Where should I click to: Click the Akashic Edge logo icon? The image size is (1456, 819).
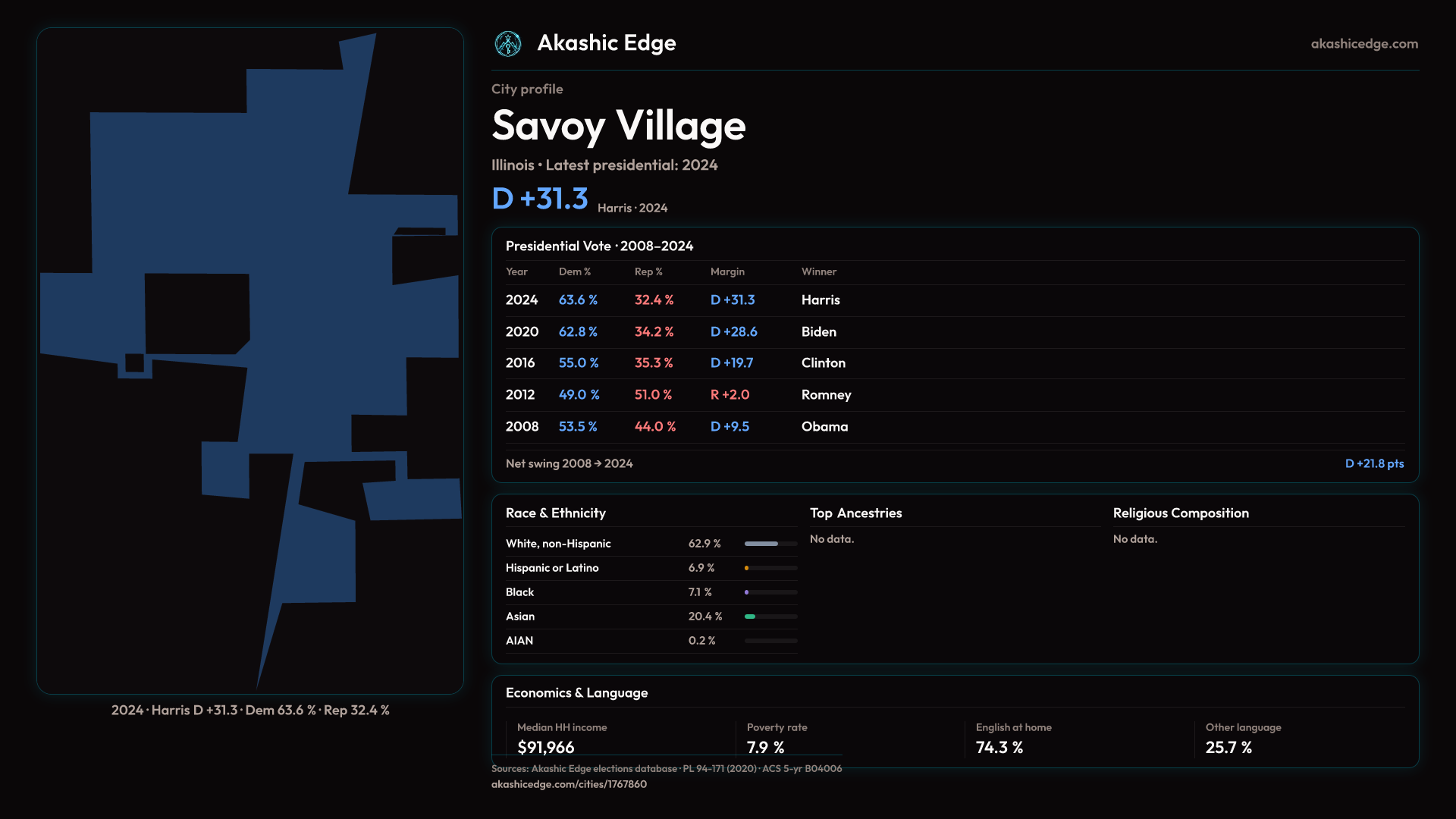[x=507, y=44]
